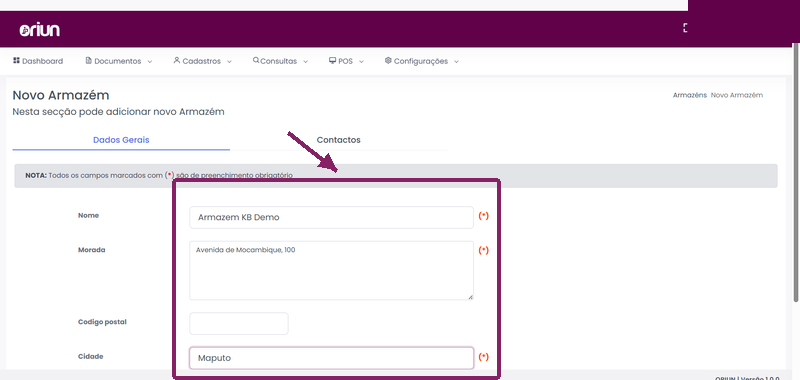Click the Codigo postal field

pyautogui.click(x=239, y=323)
